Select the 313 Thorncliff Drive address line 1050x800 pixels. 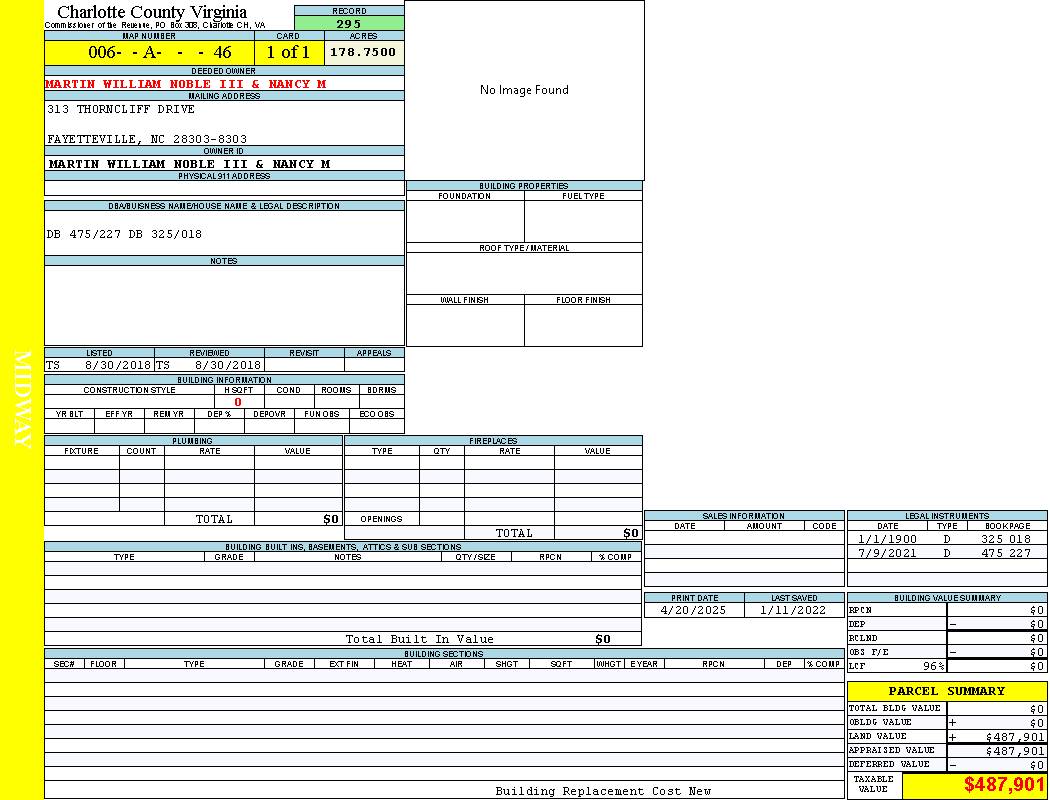121,110
